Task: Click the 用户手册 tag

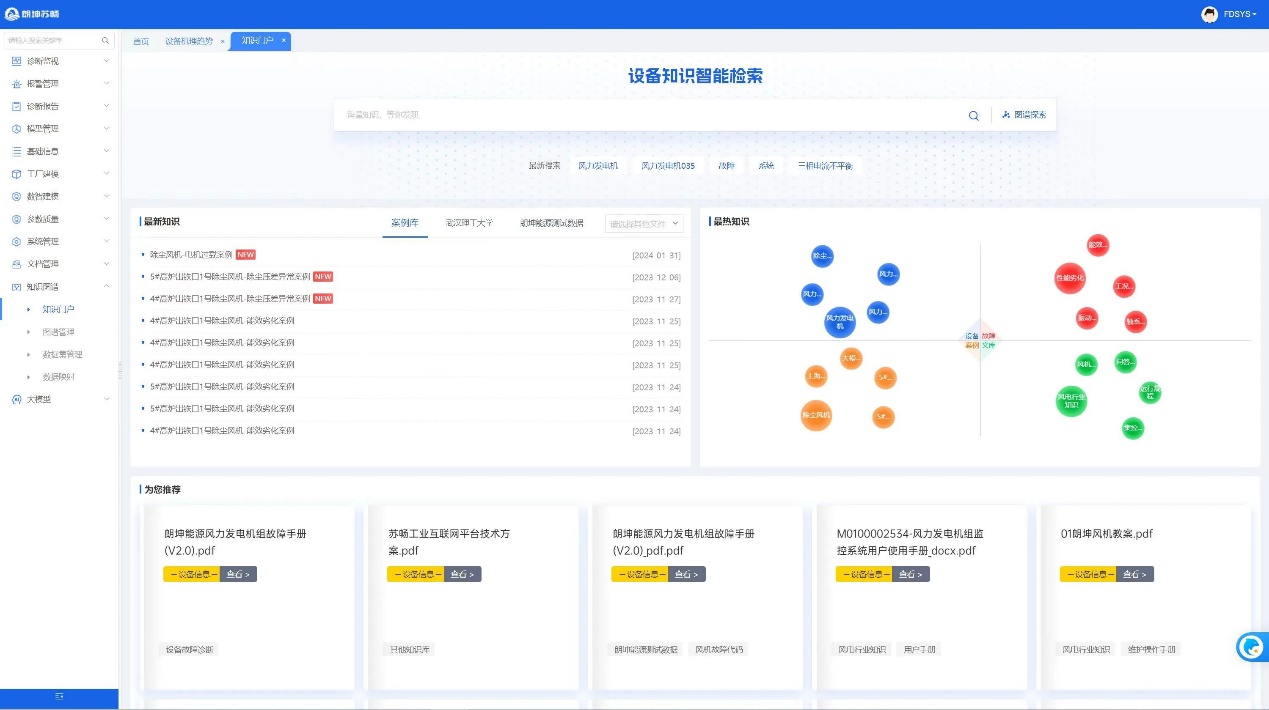Action: (x=917, y=650)
